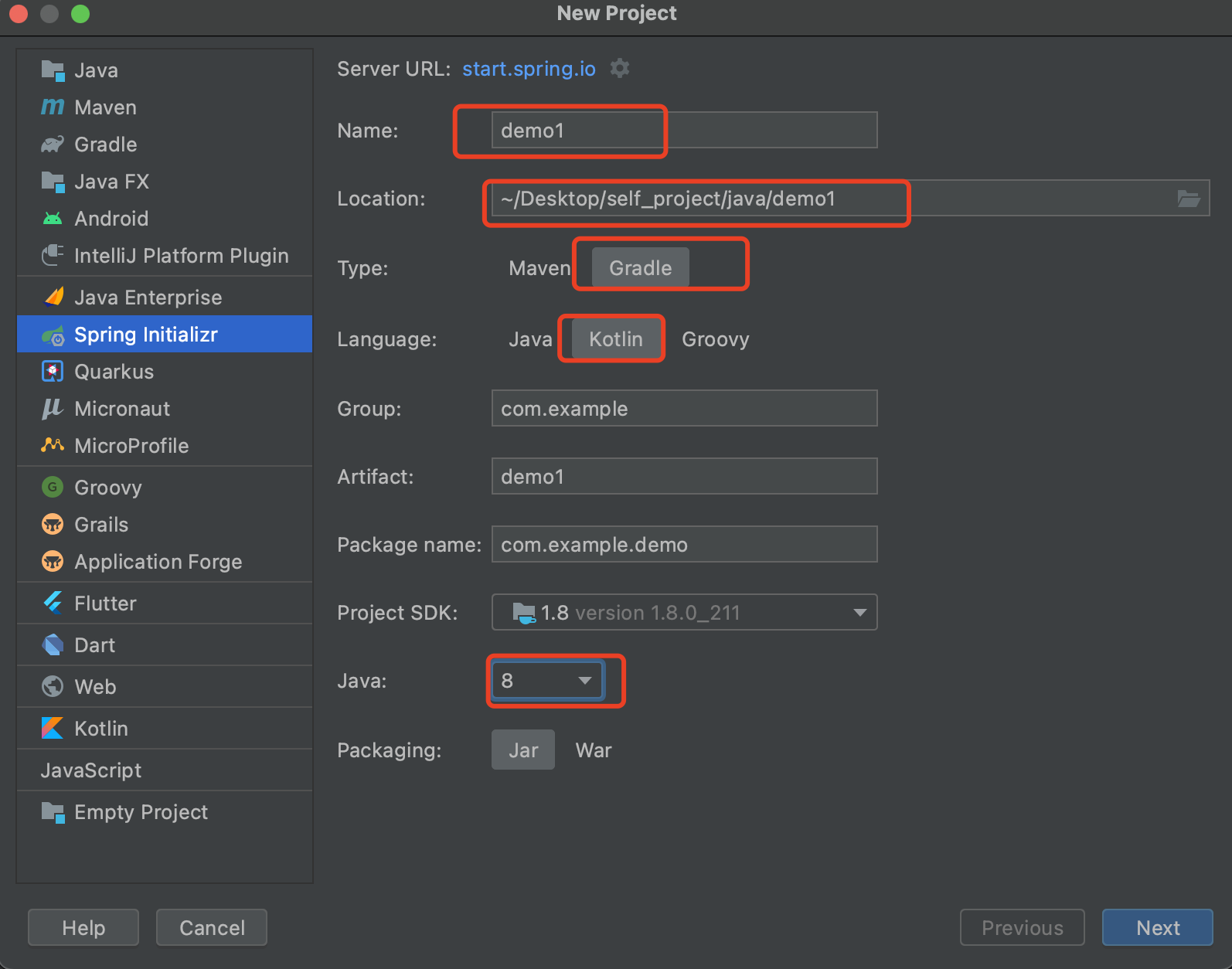Open the Java version dropdown
This screenshot has height=969, width=1232.
pos(548,681)
